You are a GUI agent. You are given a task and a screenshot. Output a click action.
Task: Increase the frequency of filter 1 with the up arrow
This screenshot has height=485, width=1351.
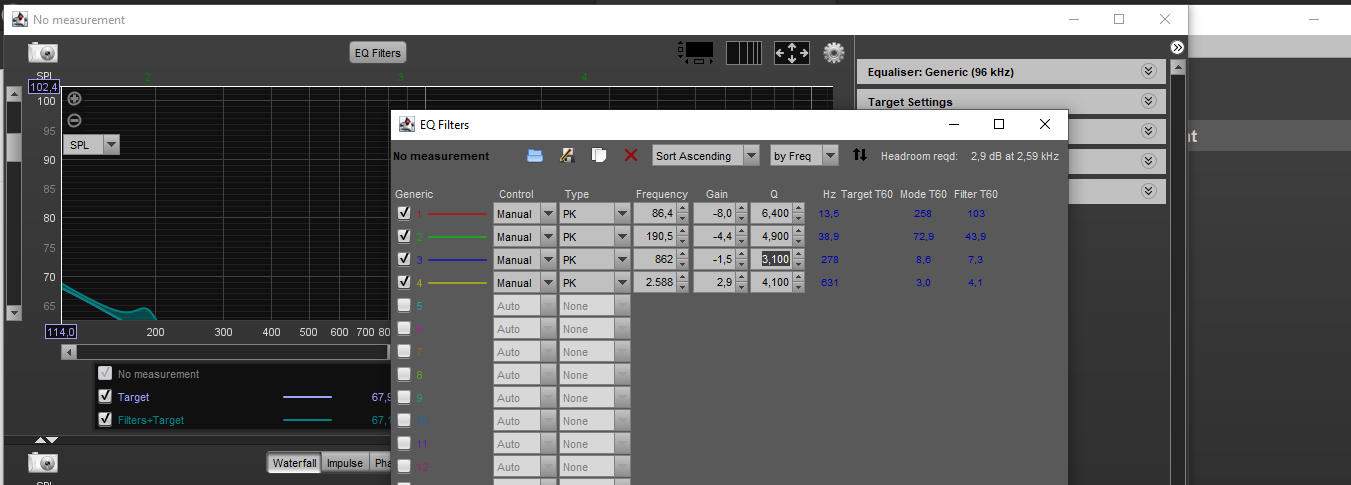682,209
